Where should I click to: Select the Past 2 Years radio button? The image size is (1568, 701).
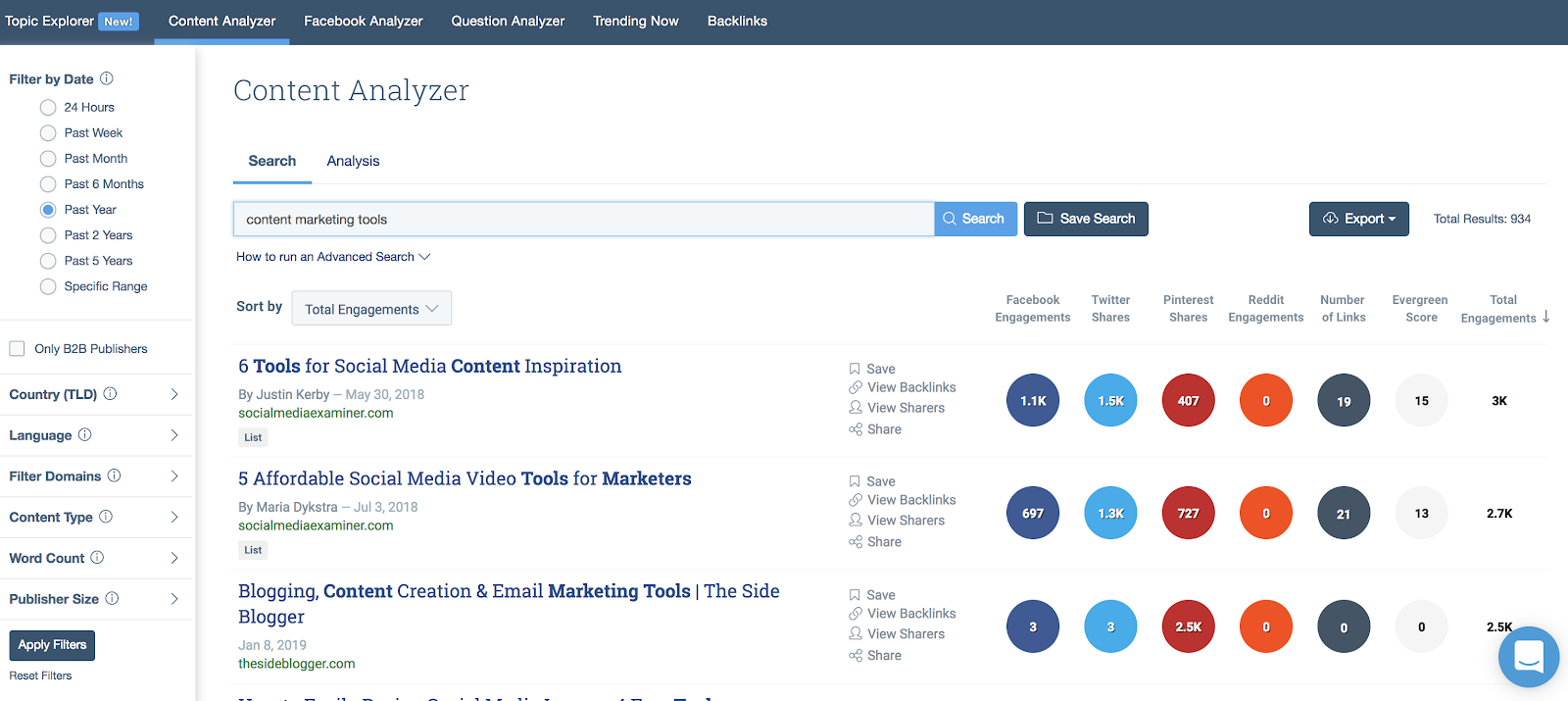[48, 235]
